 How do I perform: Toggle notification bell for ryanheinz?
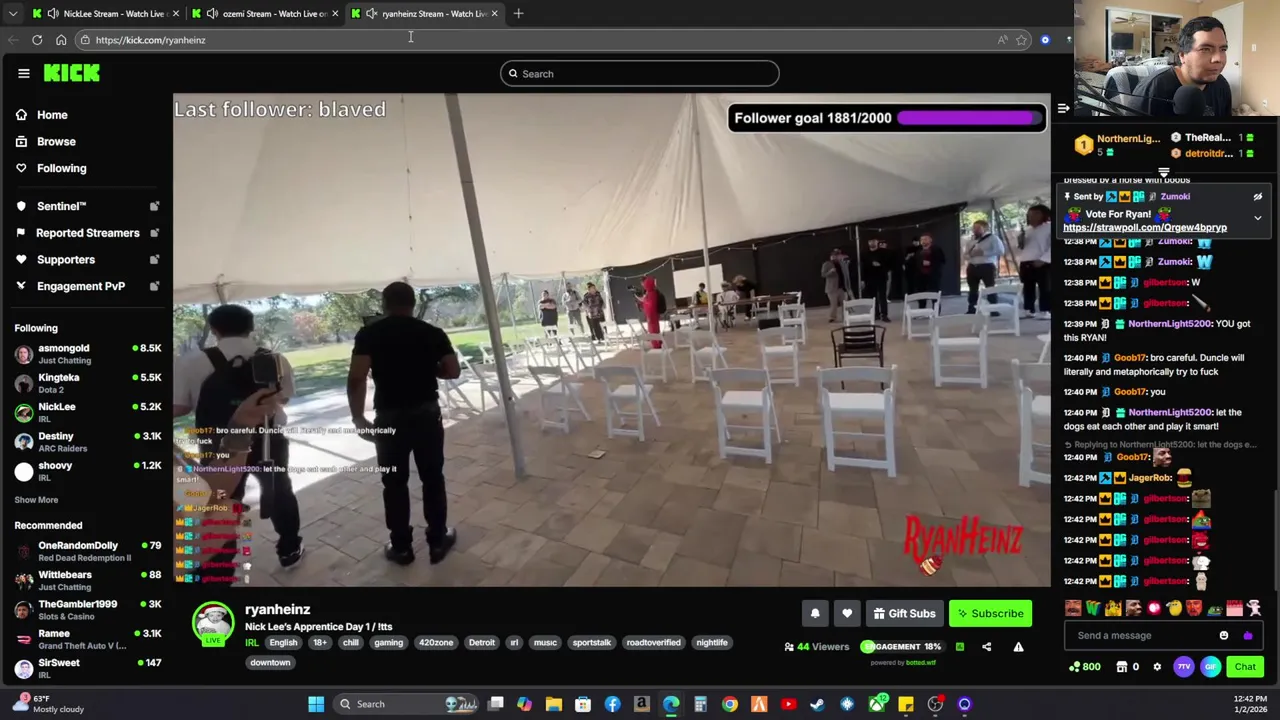coord(815,614)
